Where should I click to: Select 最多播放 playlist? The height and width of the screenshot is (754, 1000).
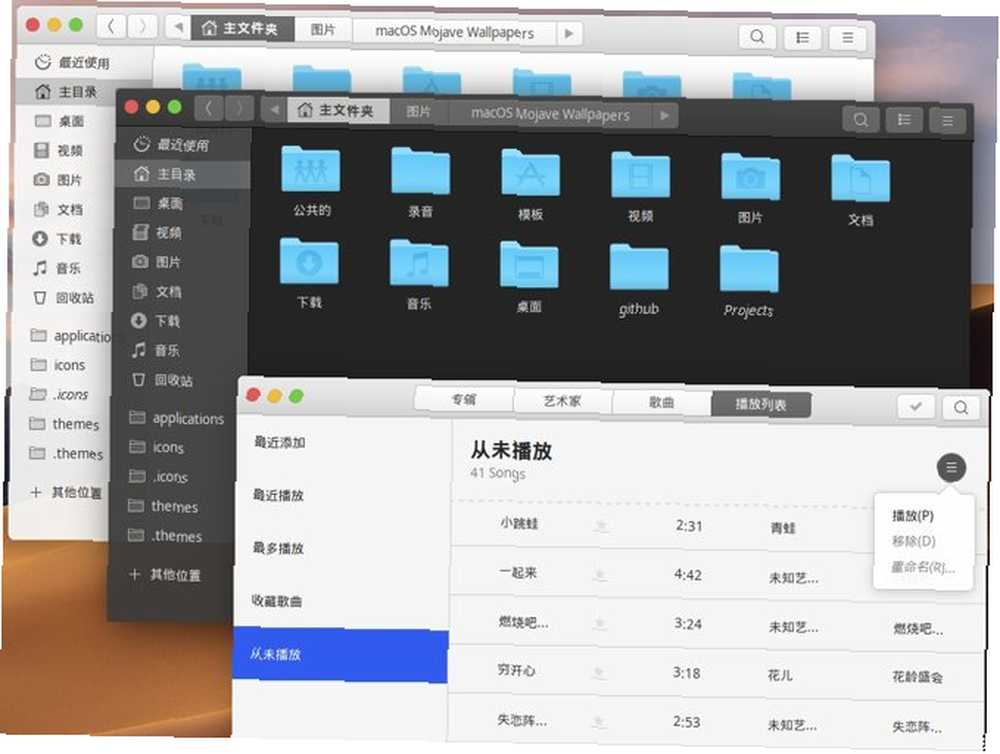[x=342, y=548]
